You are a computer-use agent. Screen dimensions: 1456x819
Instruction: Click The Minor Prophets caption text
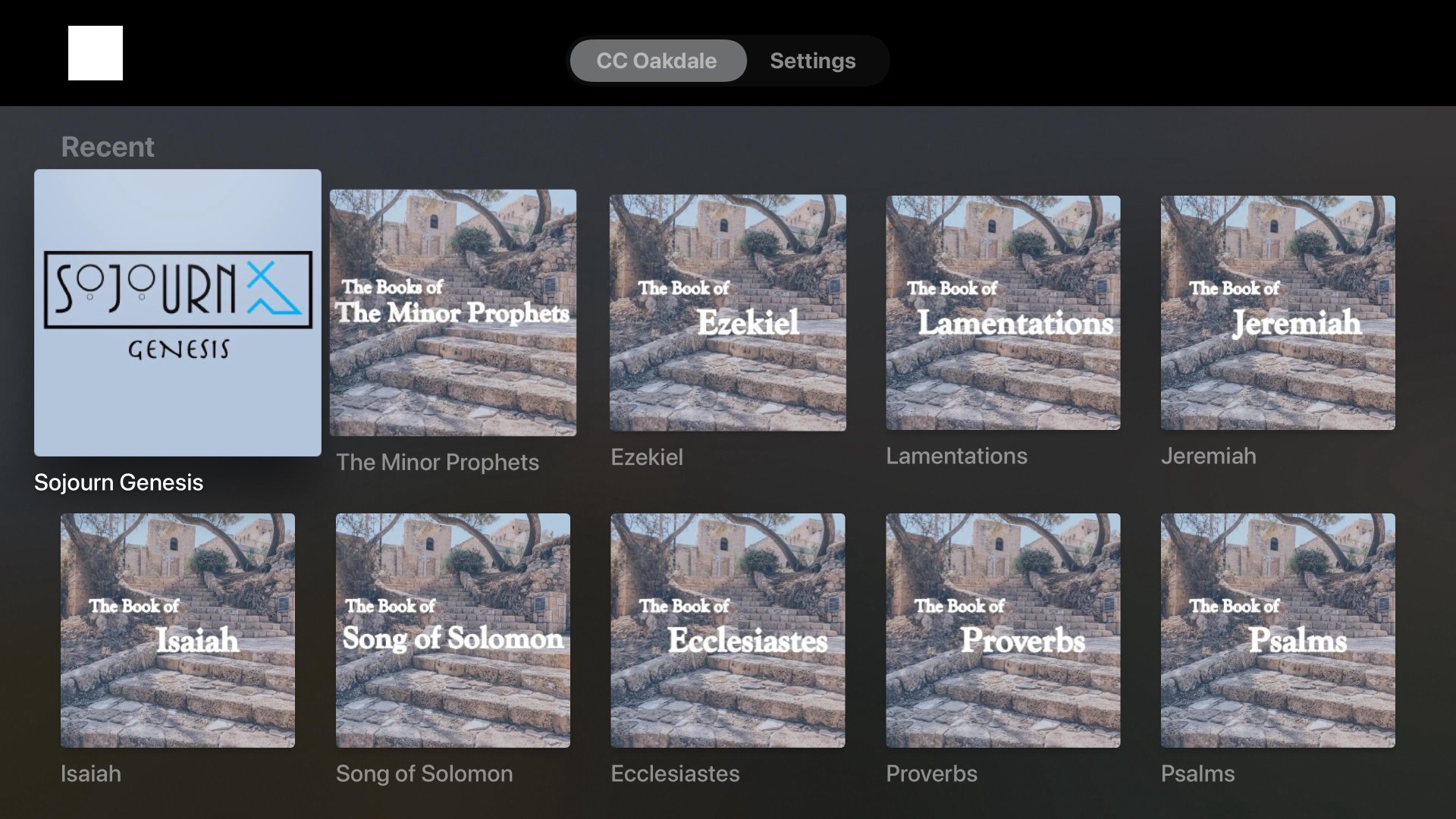[x=438, y=463]
